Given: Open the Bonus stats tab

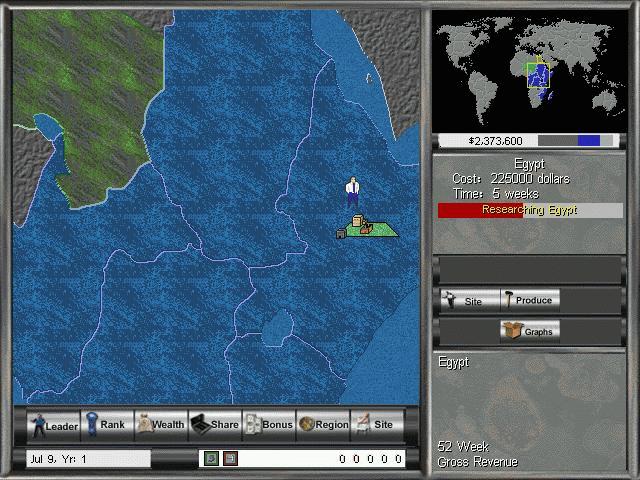Looking at the screenshot, I should point(269,425).
